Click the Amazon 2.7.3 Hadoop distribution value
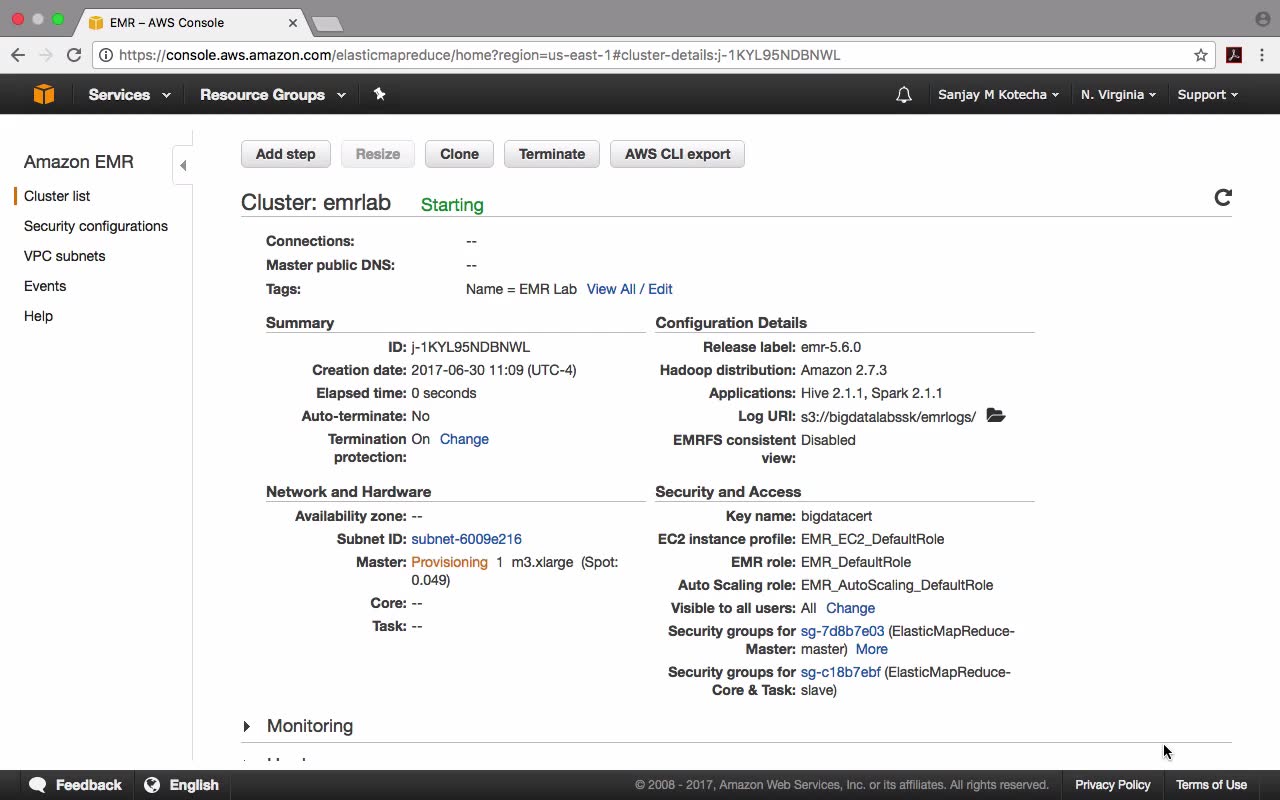The width and height of the screenshot is (1280, 800). pyautogui.click(x=844, y=370)
